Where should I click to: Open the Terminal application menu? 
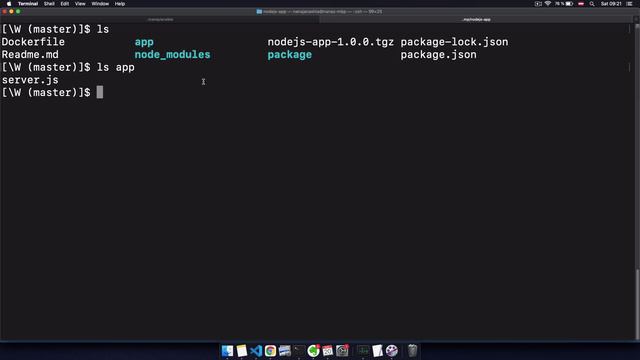click(28, 4)
